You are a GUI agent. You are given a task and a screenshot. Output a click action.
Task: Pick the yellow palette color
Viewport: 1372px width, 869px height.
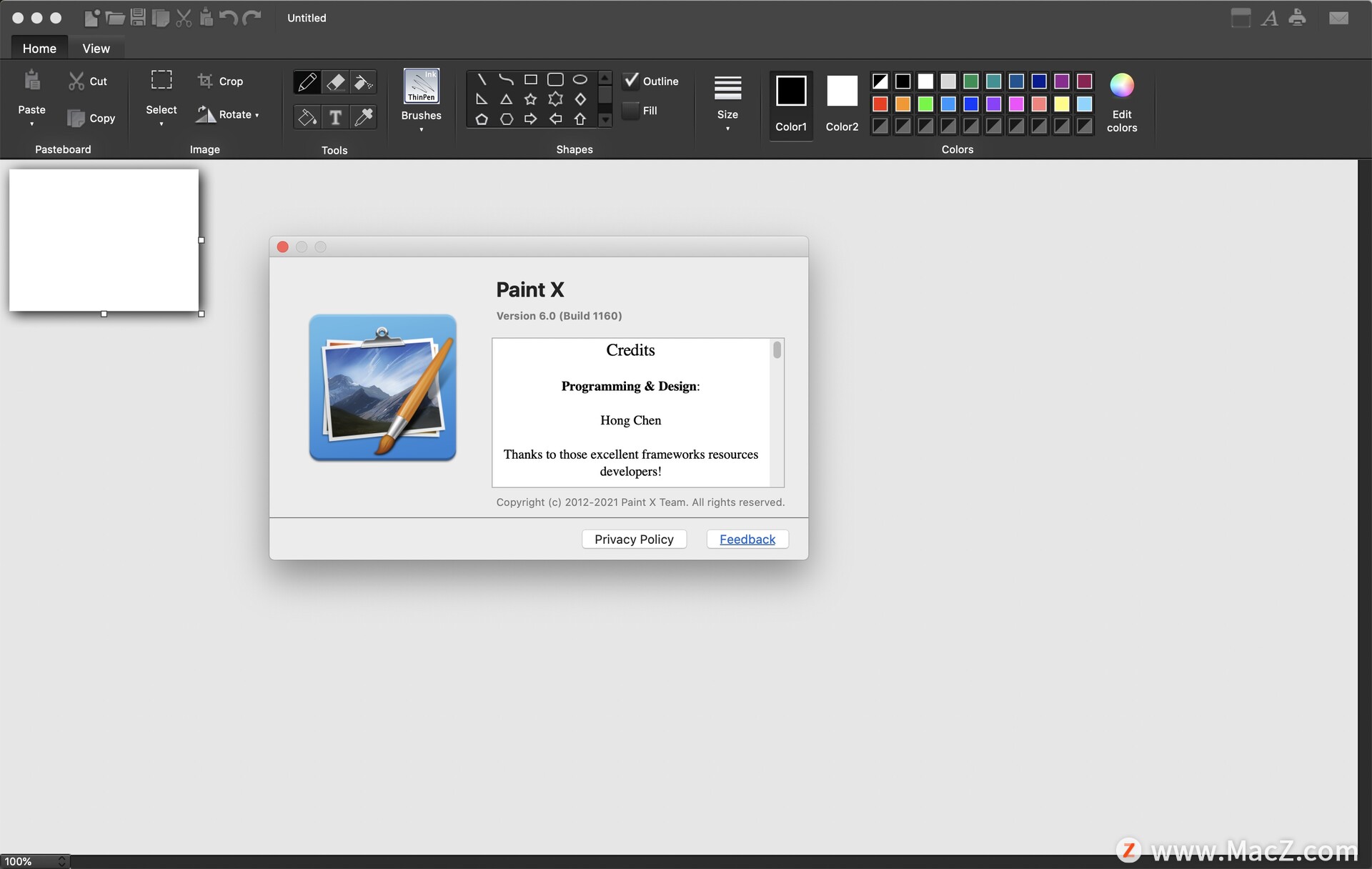coord(1062,104)
